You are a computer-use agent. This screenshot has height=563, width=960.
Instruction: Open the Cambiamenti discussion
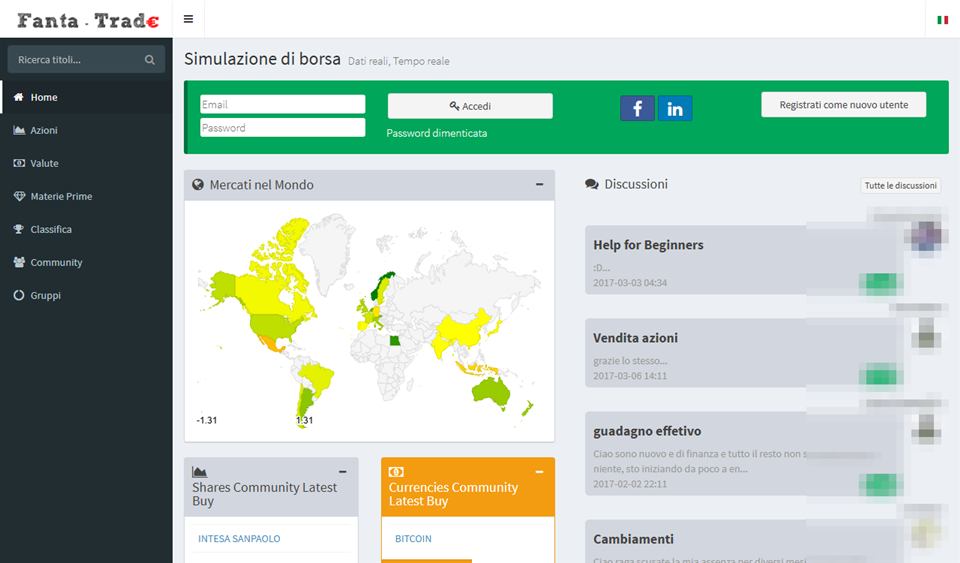coord(633,539)
